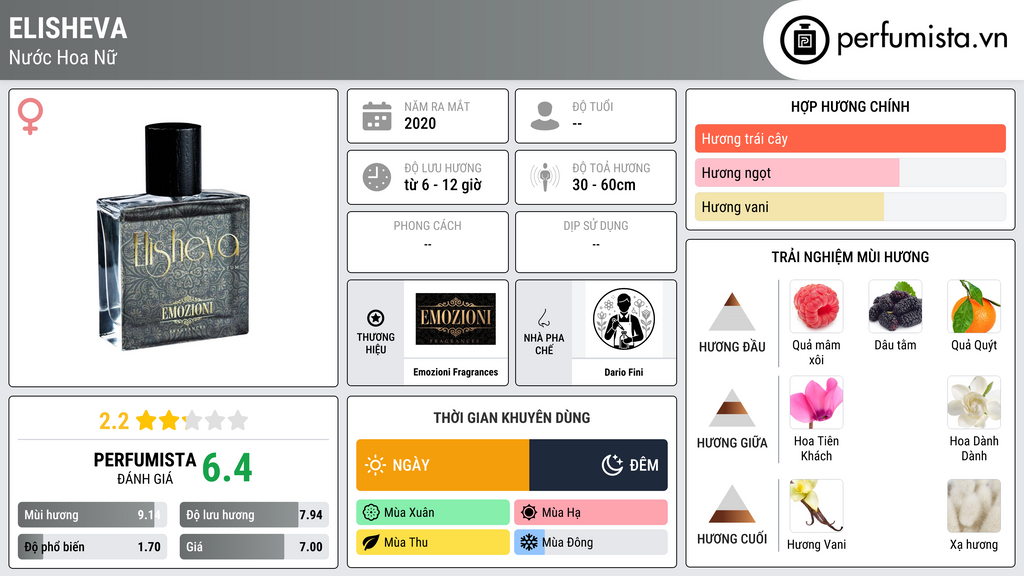Click the 2.2 star rating row
Viewport: 1024px width, 576px height.
[x=173, y=420]
